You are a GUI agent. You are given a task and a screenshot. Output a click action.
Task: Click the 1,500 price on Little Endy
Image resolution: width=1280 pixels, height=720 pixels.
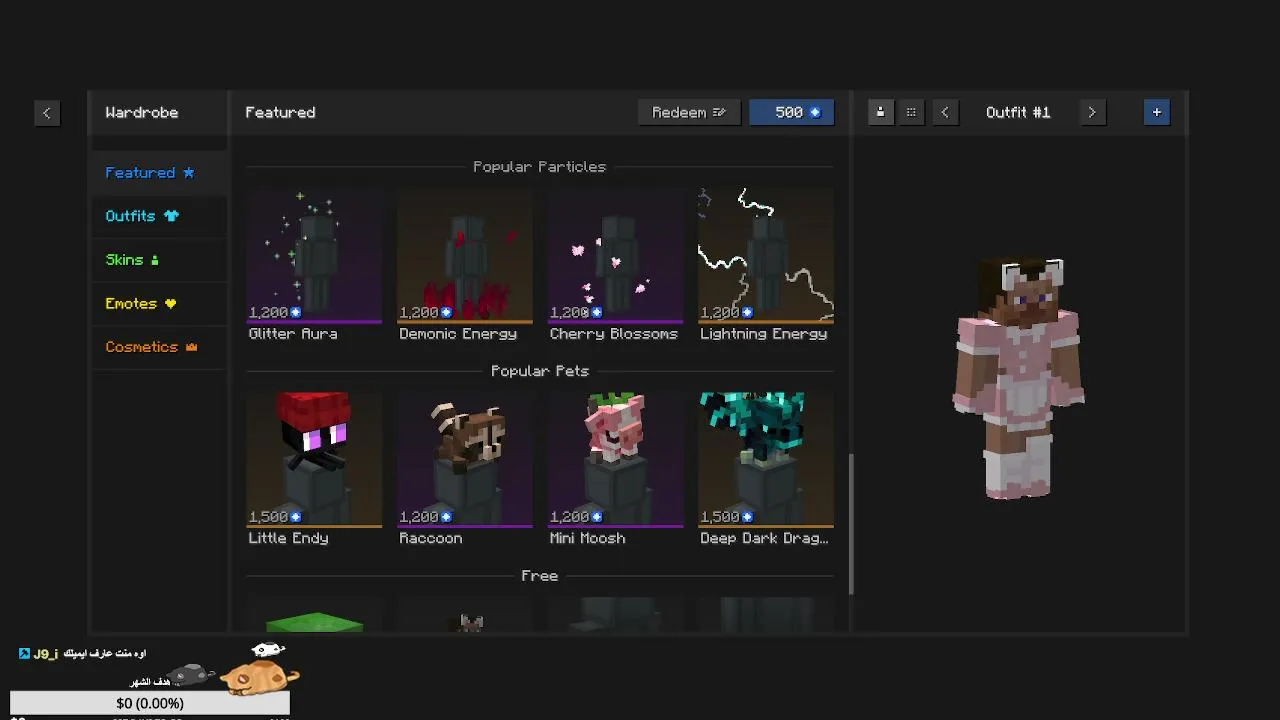point(274,517)
